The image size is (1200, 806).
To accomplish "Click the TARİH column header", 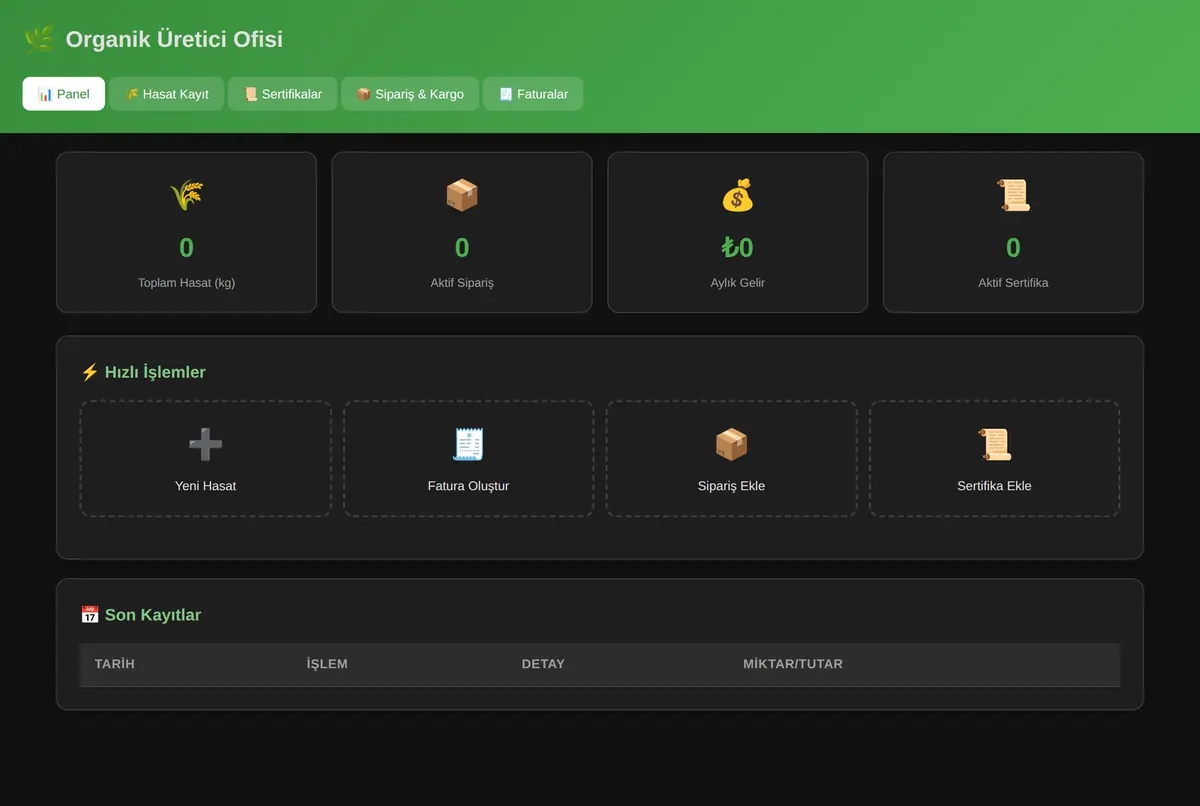I will tap(115, 664).
